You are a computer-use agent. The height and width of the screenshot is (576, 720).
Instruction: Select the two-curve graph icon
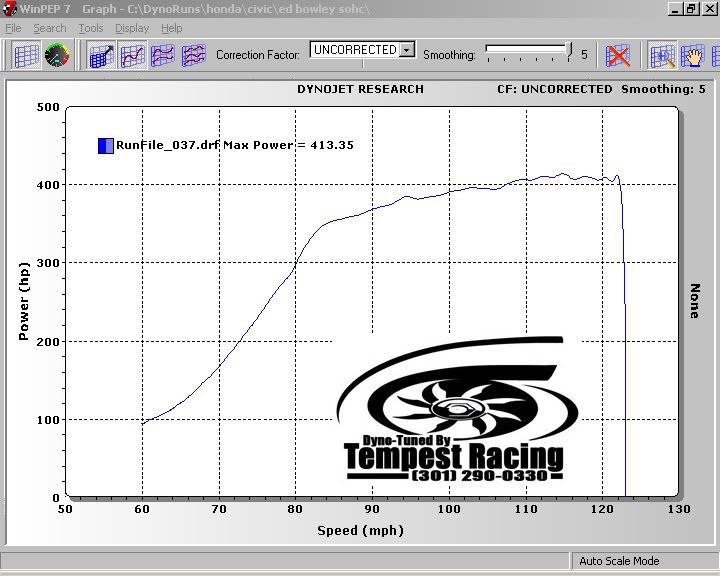(x=163, y=56)
